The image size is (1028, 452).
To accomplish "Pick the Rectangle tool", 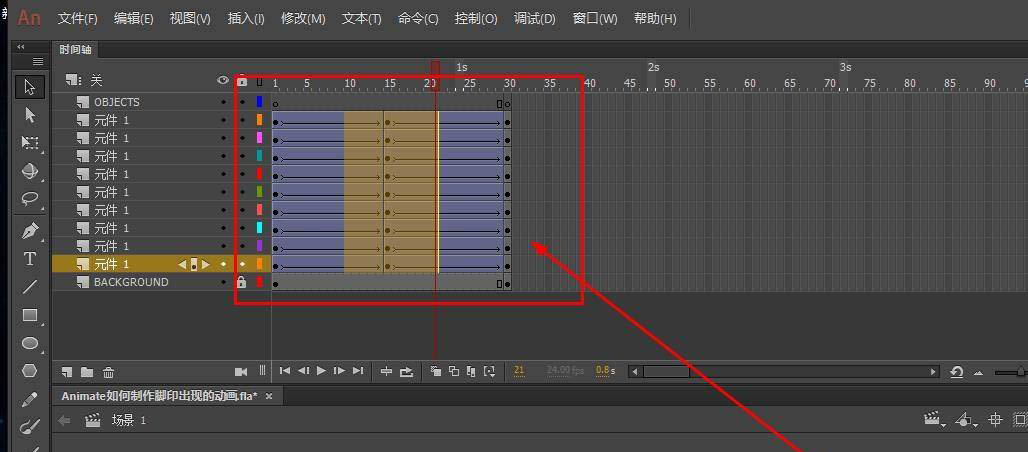I will point(30,315).
